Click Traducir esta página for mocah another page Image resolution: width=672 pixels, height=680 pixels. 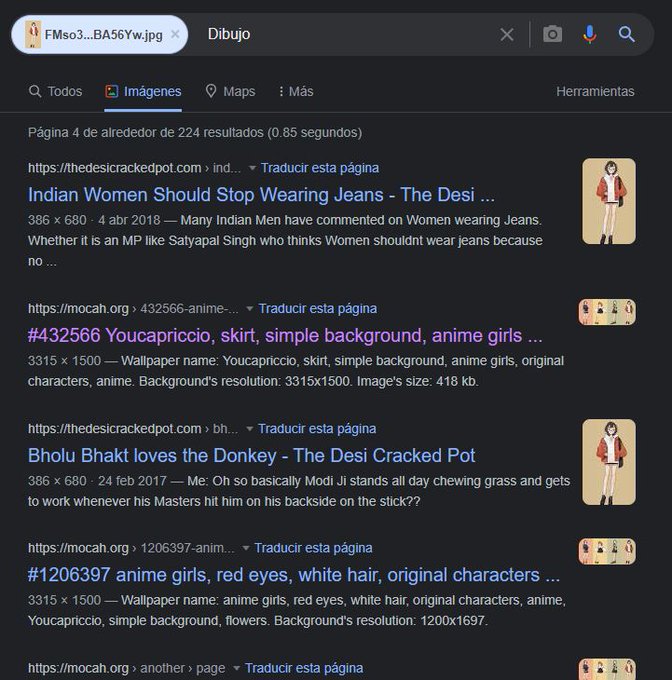(304, 668)
